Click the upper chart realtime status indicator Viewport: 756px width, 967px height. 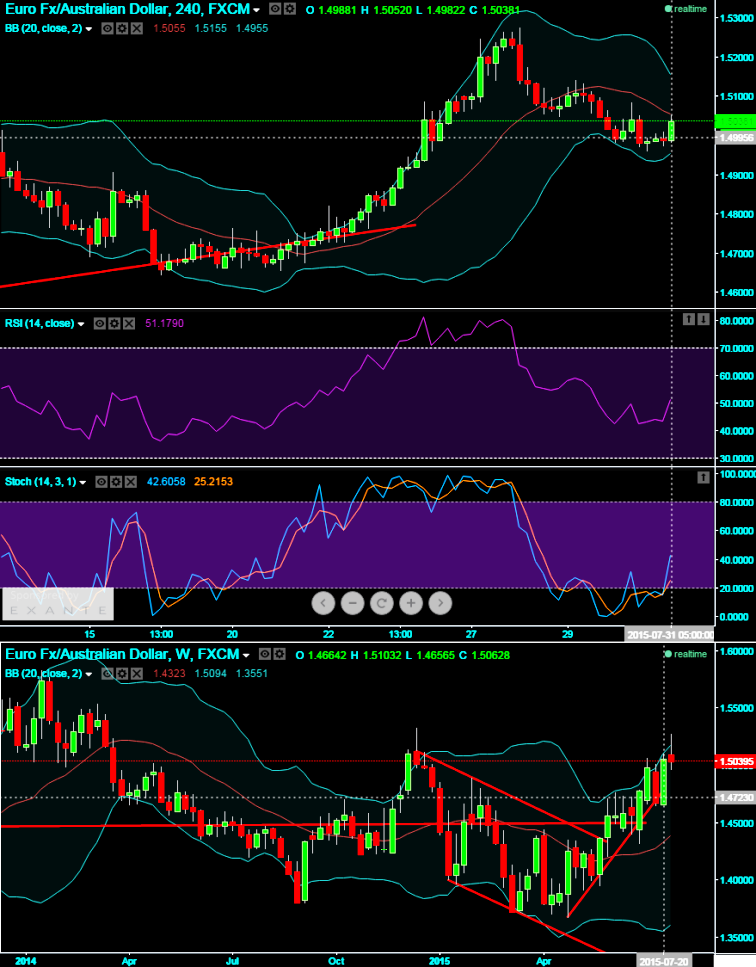(686, 9)
